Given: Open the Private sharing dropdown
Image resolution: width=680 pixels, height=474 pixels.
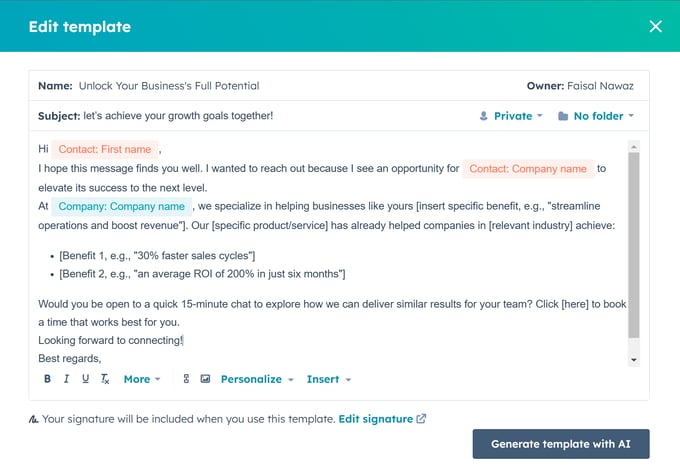Looking at the screenshot, I should click(511, 116).
